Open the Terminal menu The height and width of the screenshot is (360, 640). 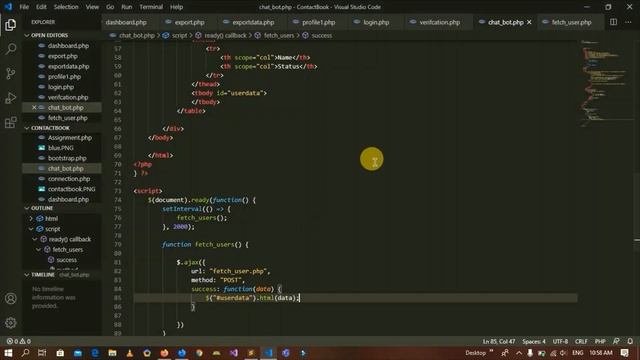[x=151, y=7]
